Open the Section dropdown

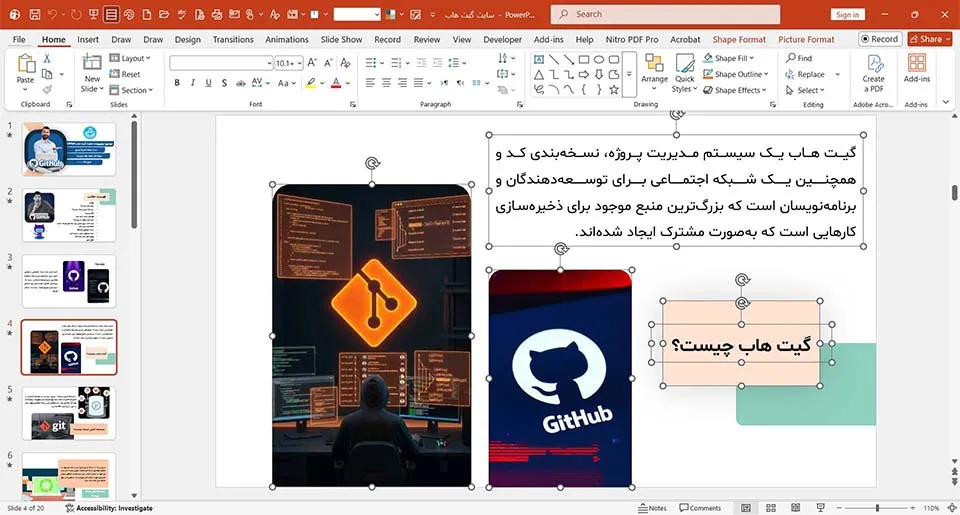(x=131, y=90)
